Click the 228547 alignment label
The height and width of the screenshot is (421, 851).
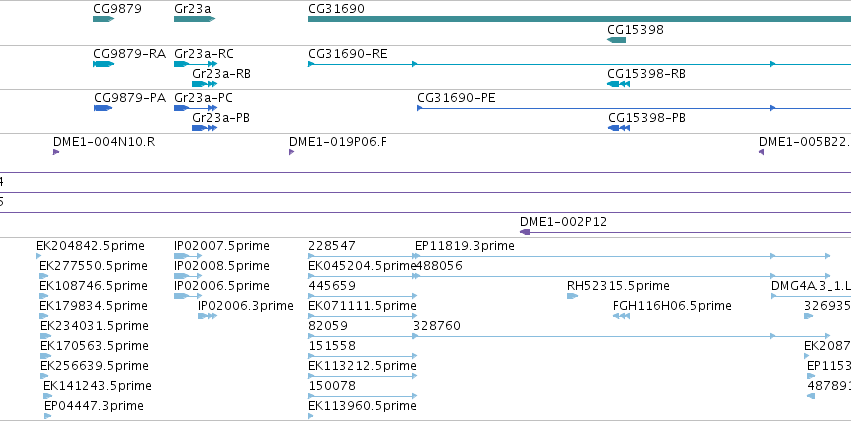[332, 246]
